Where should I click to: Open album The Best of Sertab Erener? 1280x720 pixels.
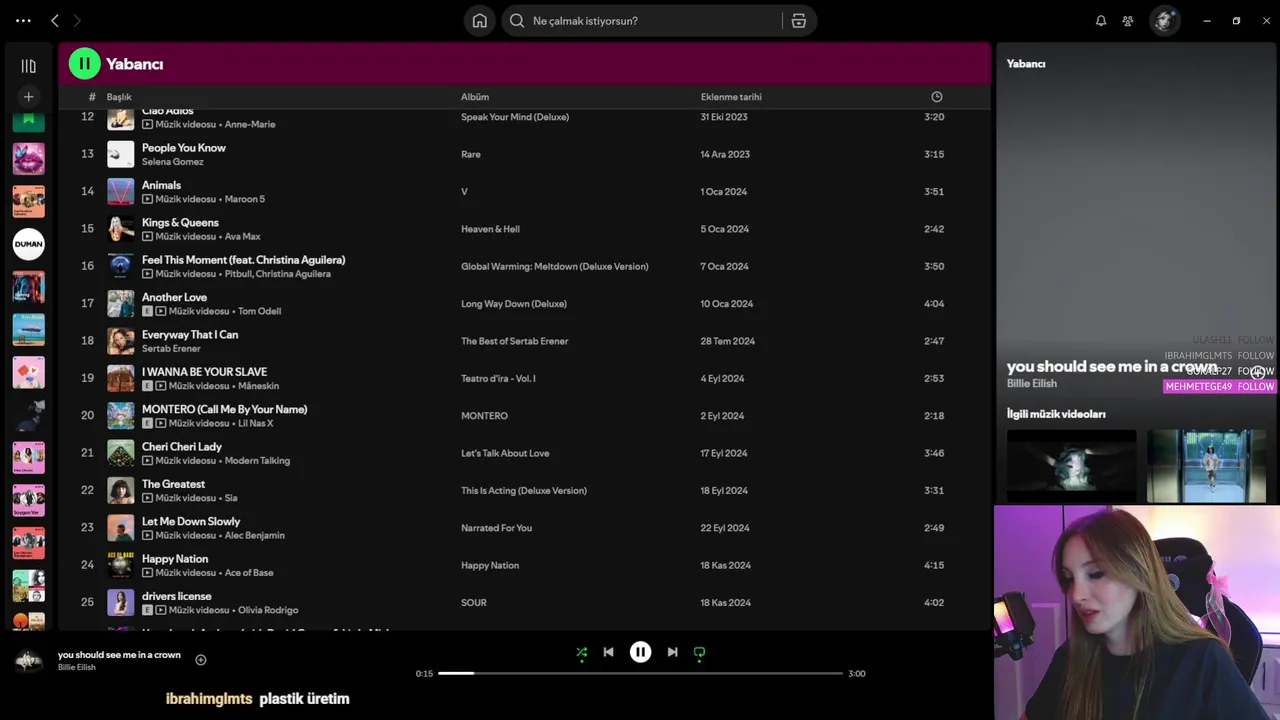tap(514, 341)
